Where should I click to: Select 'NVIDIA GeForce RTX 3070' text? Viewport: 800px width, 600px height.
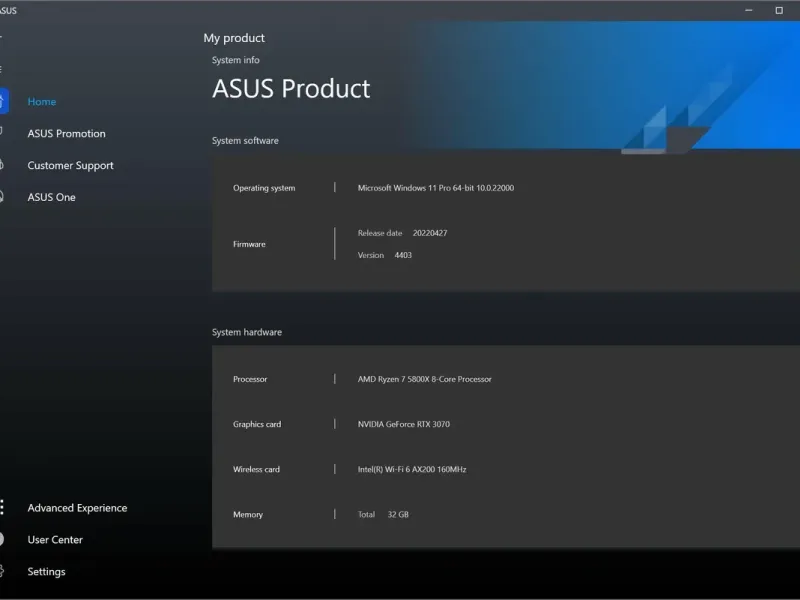[x=404, y=424]
